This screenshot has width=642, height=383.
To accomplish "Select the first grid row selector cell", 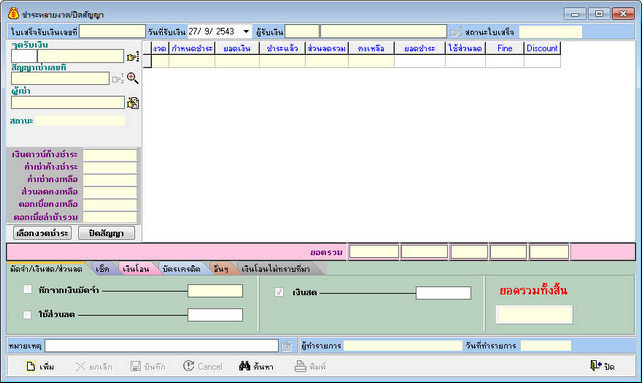I will [147, 61].
